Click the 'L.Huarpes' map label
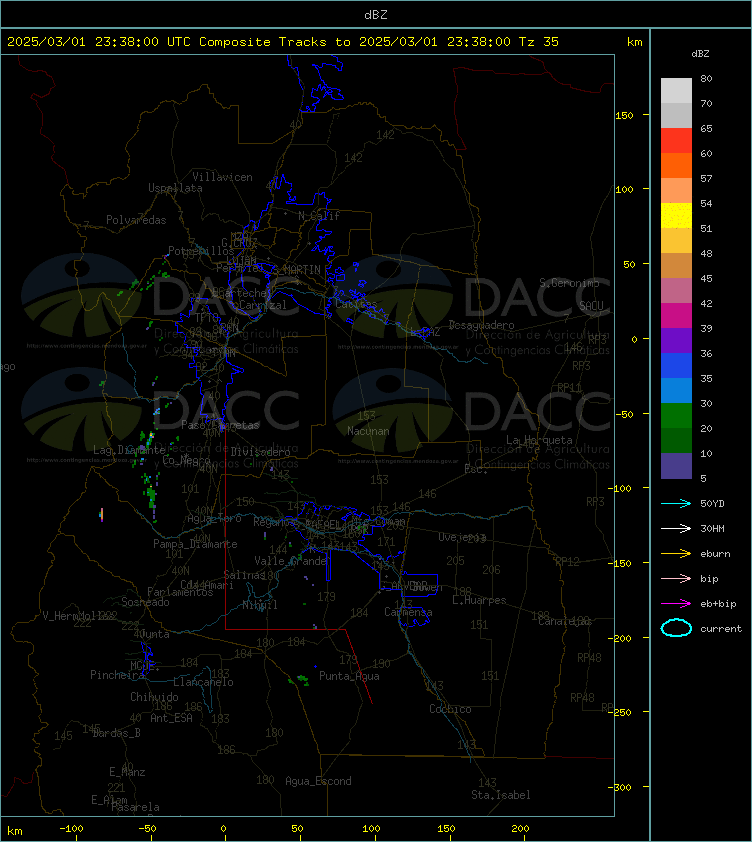The height and width of the screenshot is (842, 752). pos(479,600)
